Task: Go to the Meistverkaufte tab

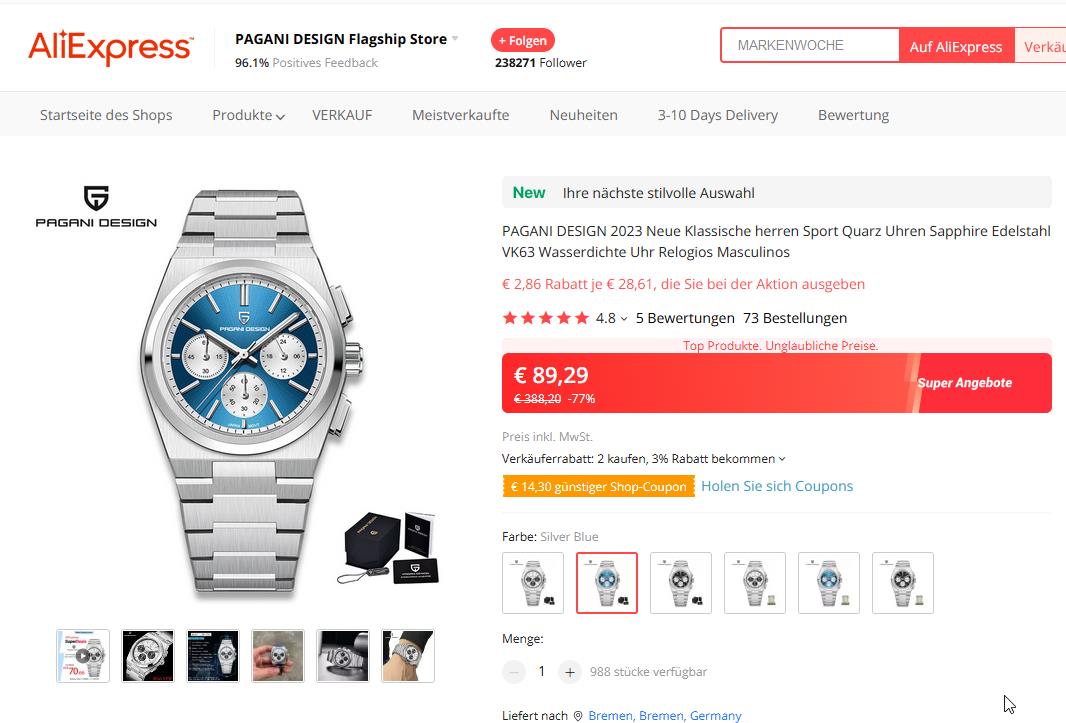Action: pyautogui.click(x=460, y=115)
